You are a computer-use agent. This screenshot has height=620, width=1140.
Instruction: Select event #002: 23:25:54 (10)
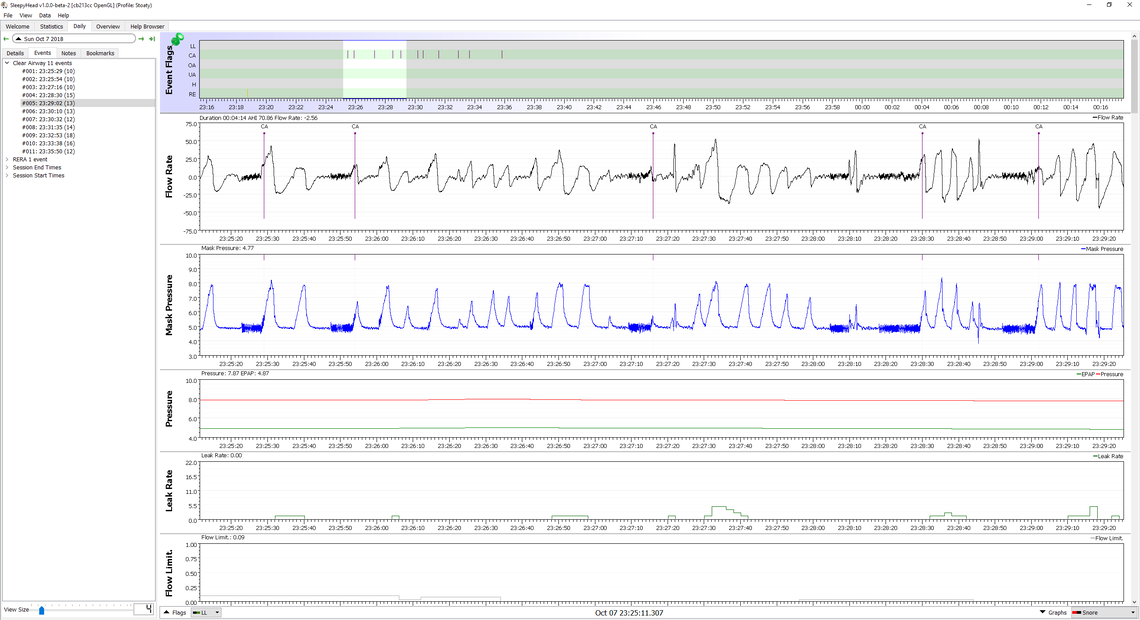[x=48, y=79]
